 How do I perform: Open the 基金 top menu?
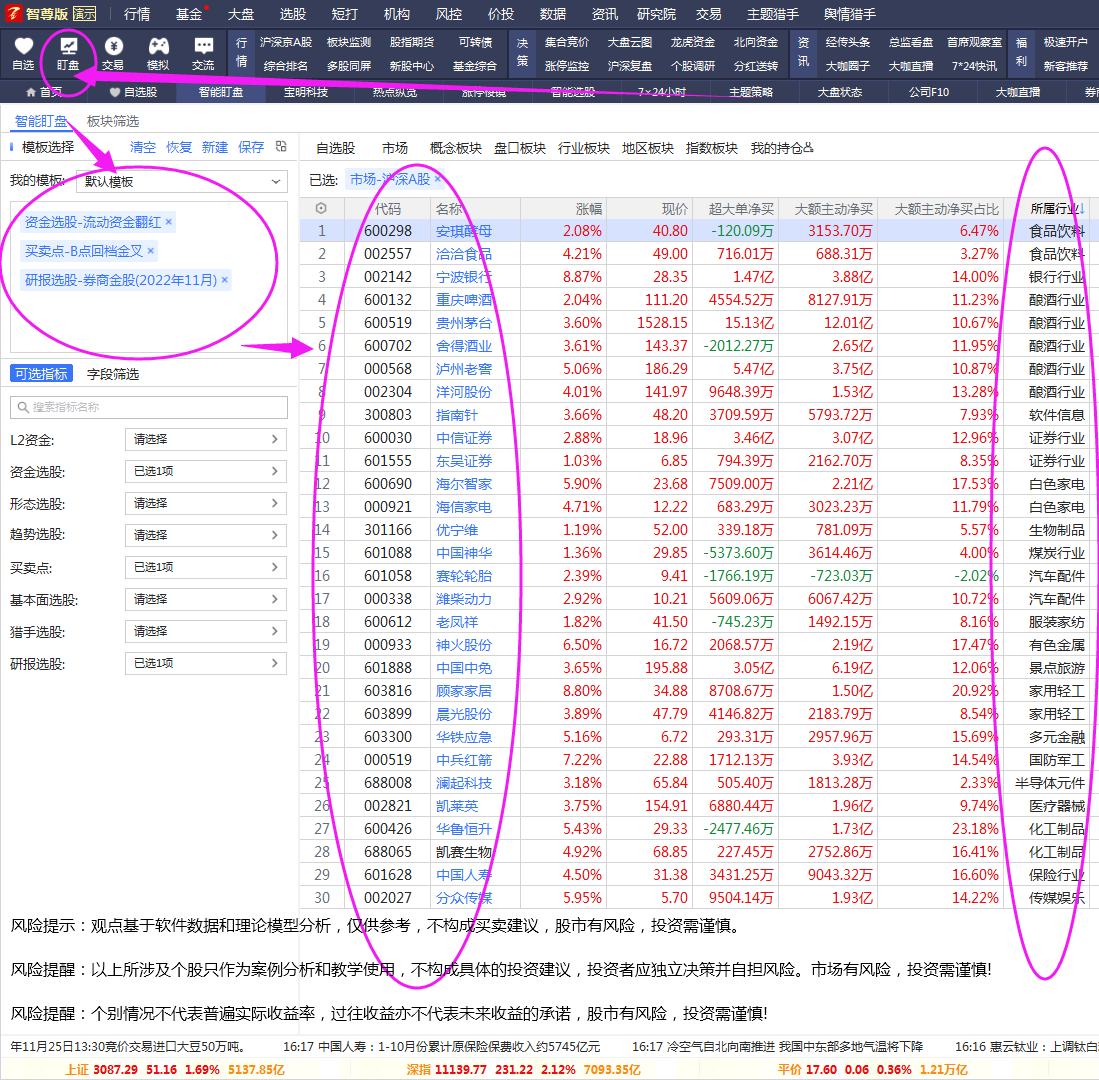click(189, 14)
